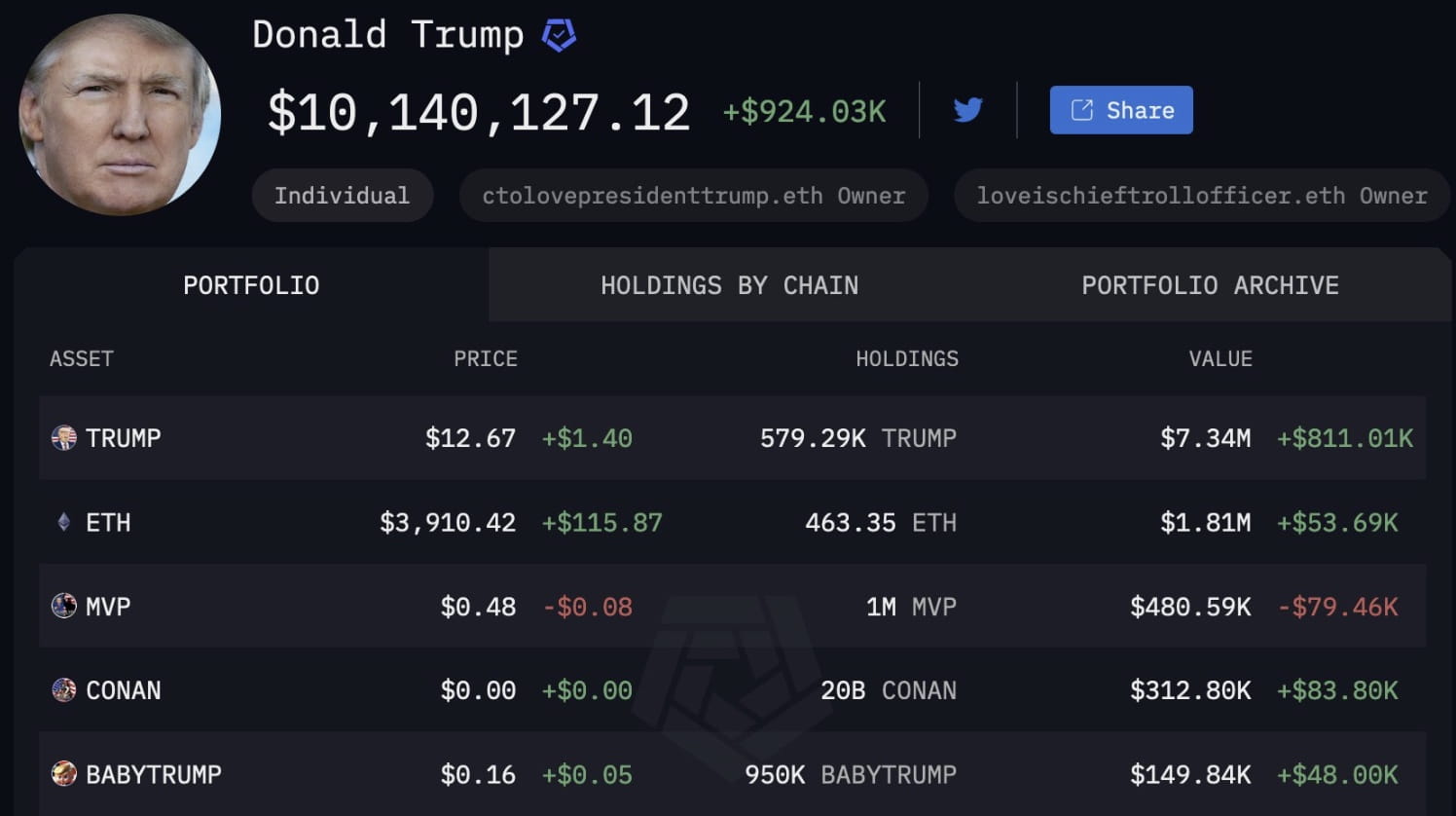Sort holdings by the VALUE column
This screenshot has height=816, width=1456.
[1220, 358]
